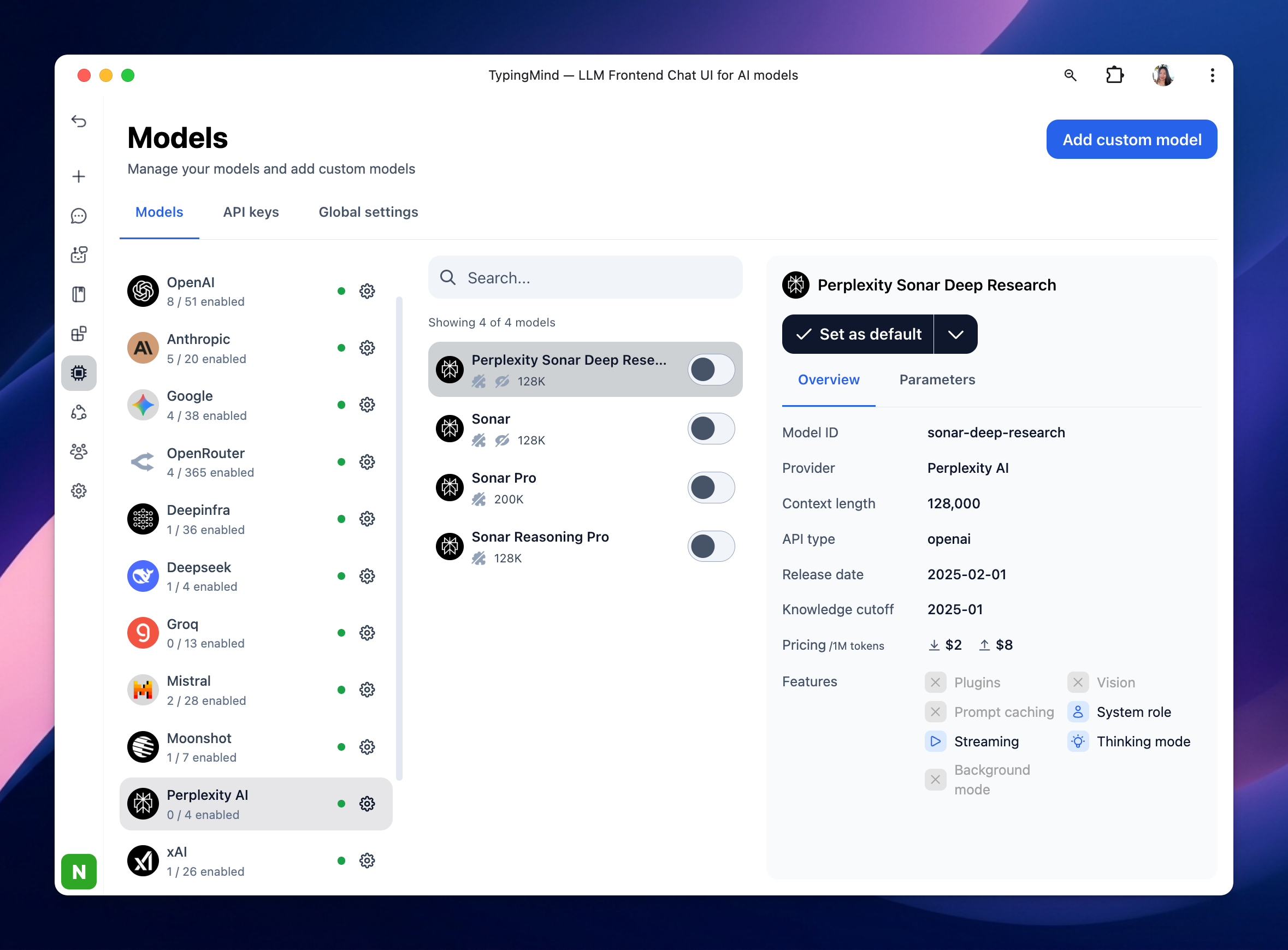
Task: Click the System role feature label
Action: point(1134,713)
